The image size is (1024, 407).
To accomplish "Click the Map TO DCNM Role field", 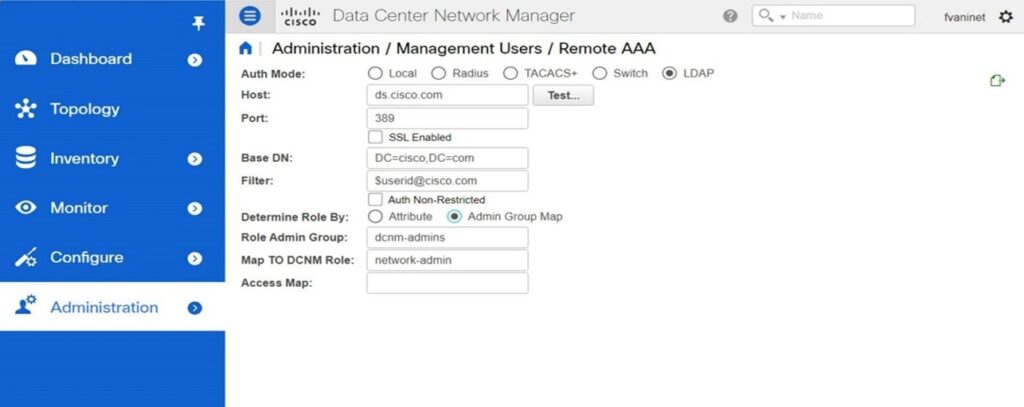I will coord(447,260).
